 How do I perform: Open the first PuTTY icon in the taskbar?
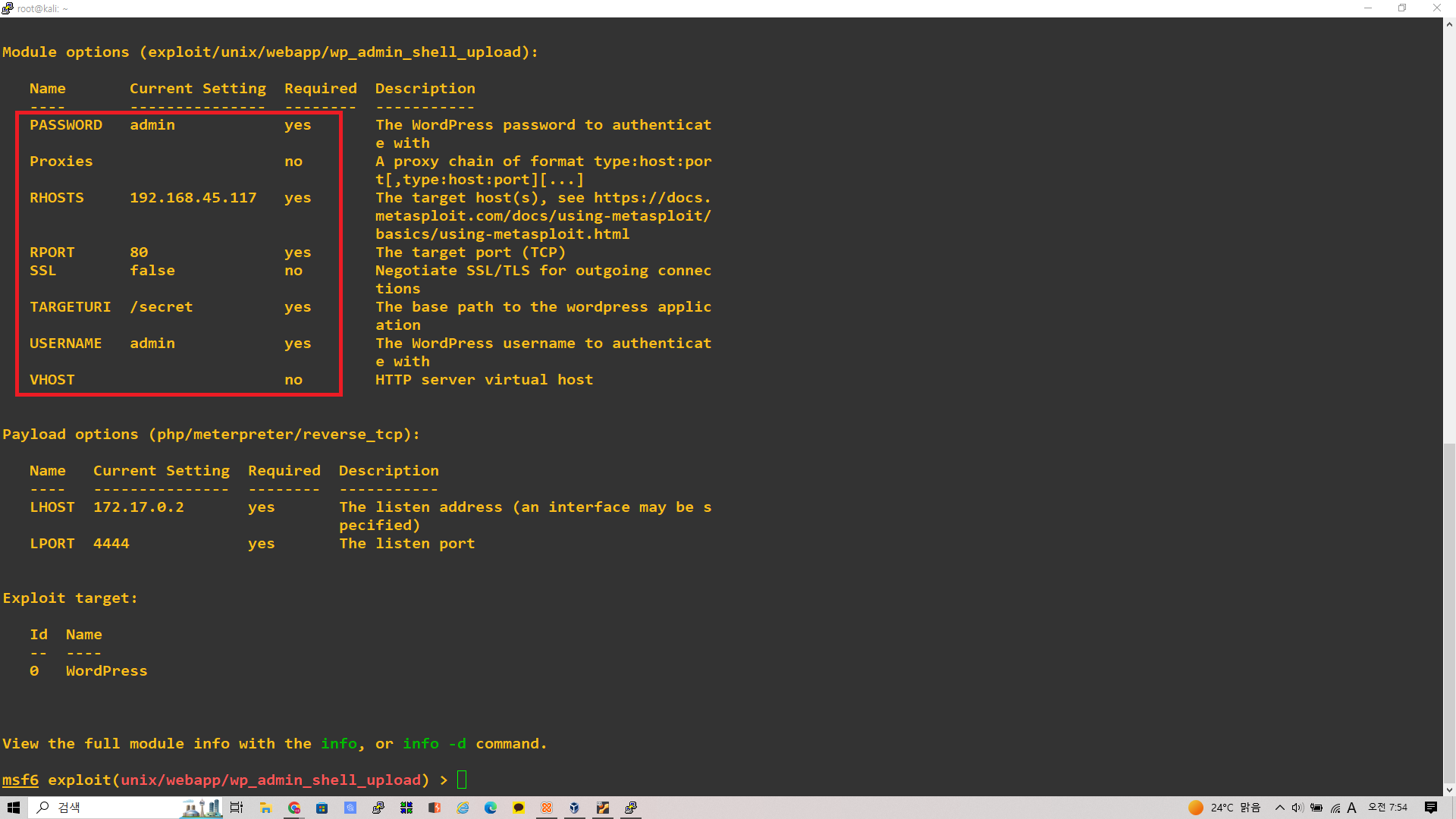pyautogui.click(x=378, y=808)
